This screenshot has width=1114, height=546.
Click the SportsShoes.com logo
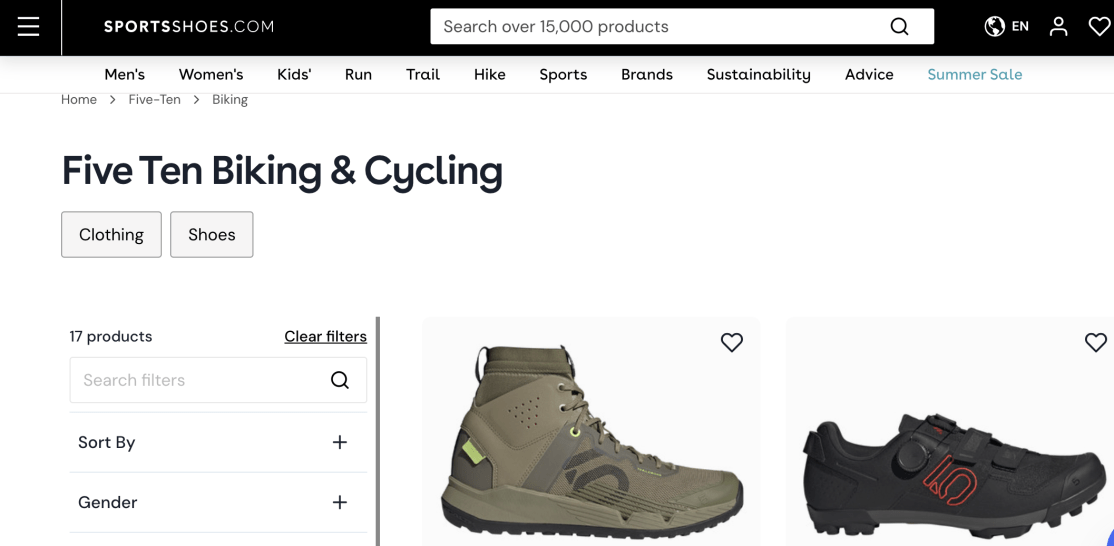pos(188,27)
